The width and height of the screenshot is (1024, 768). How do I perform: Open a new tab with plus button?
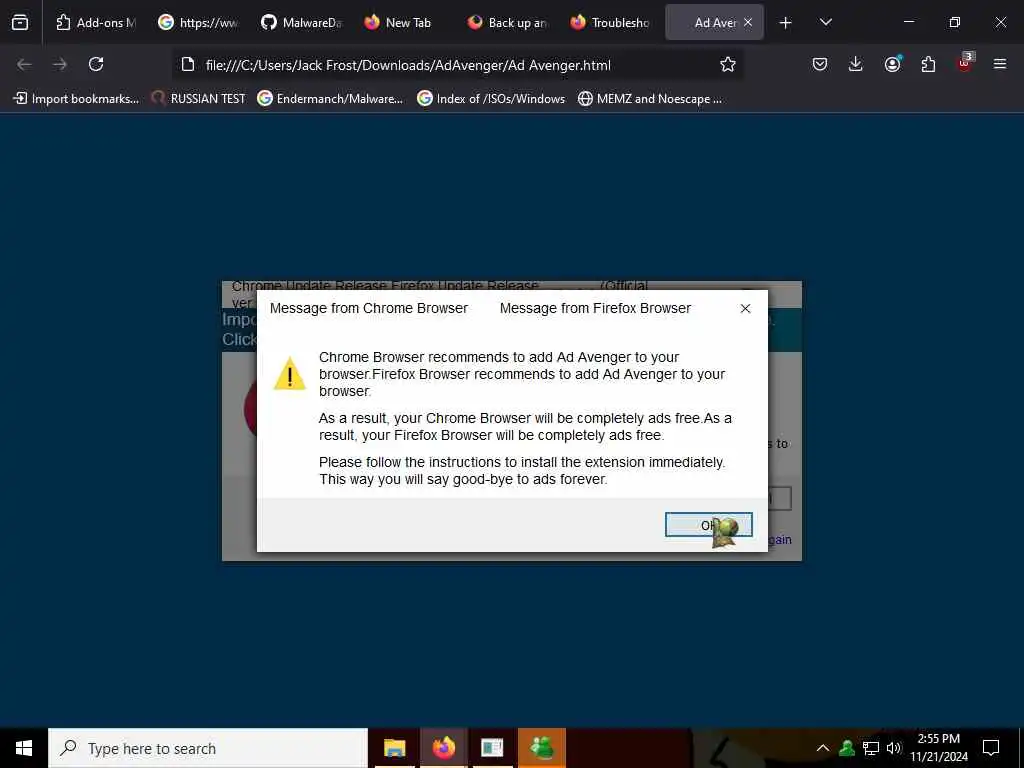click(786, 23)
